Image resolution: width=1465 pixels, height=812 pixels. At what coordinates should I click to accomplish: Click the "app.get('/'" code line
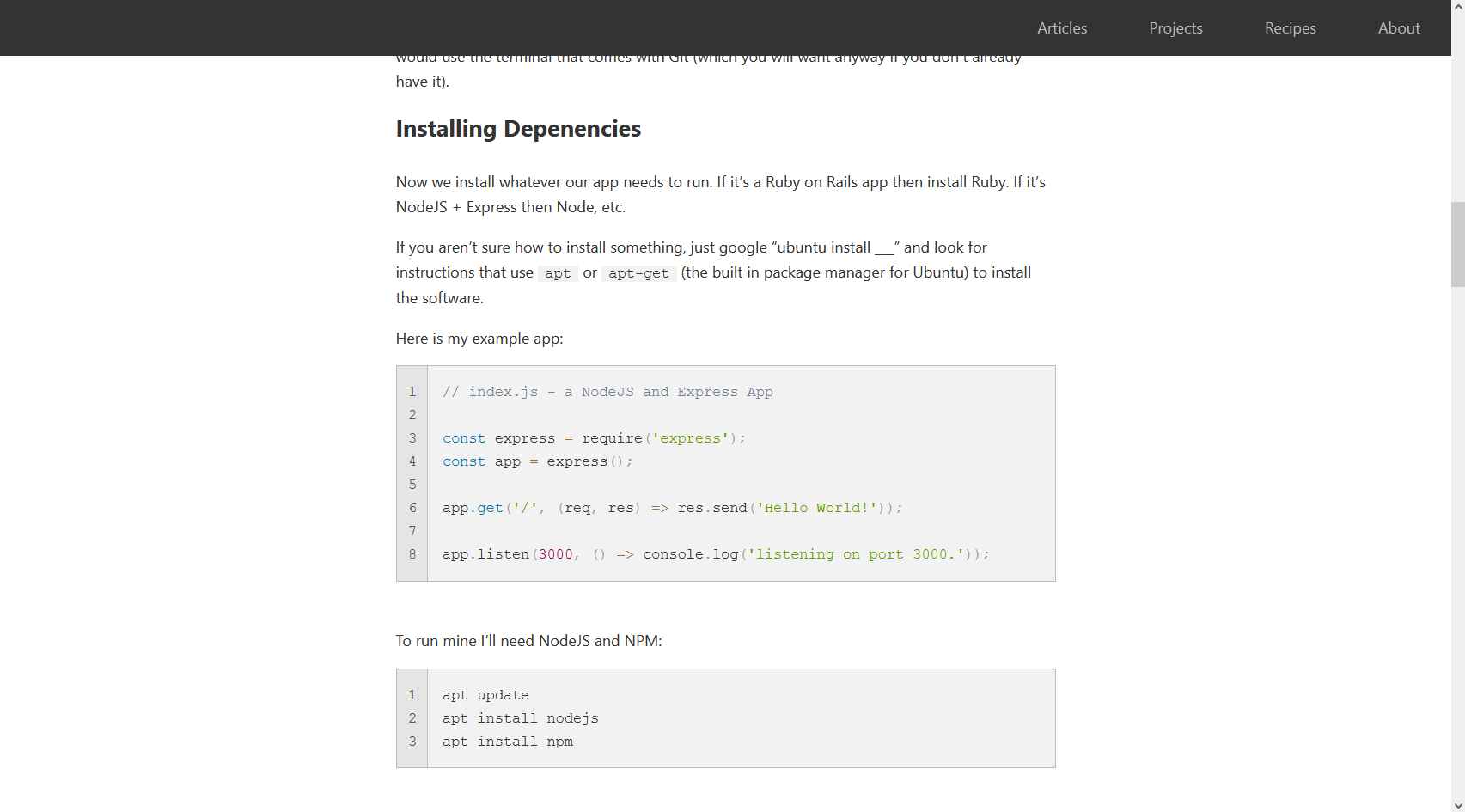pyautogui.click(x=672, y=508)
